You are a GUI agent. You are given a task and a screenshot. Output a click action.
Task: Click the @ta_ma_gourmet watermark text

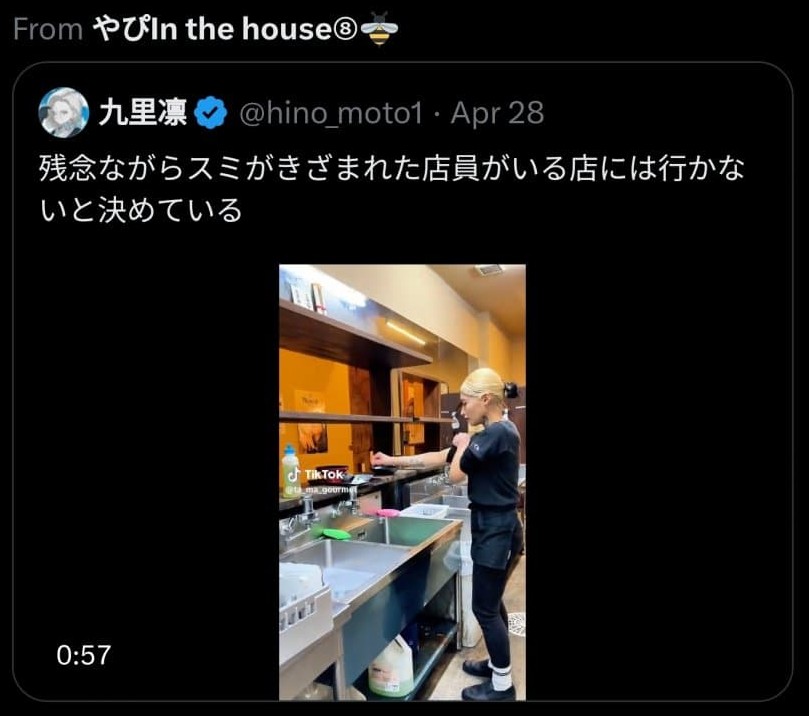tap(322, 489)
